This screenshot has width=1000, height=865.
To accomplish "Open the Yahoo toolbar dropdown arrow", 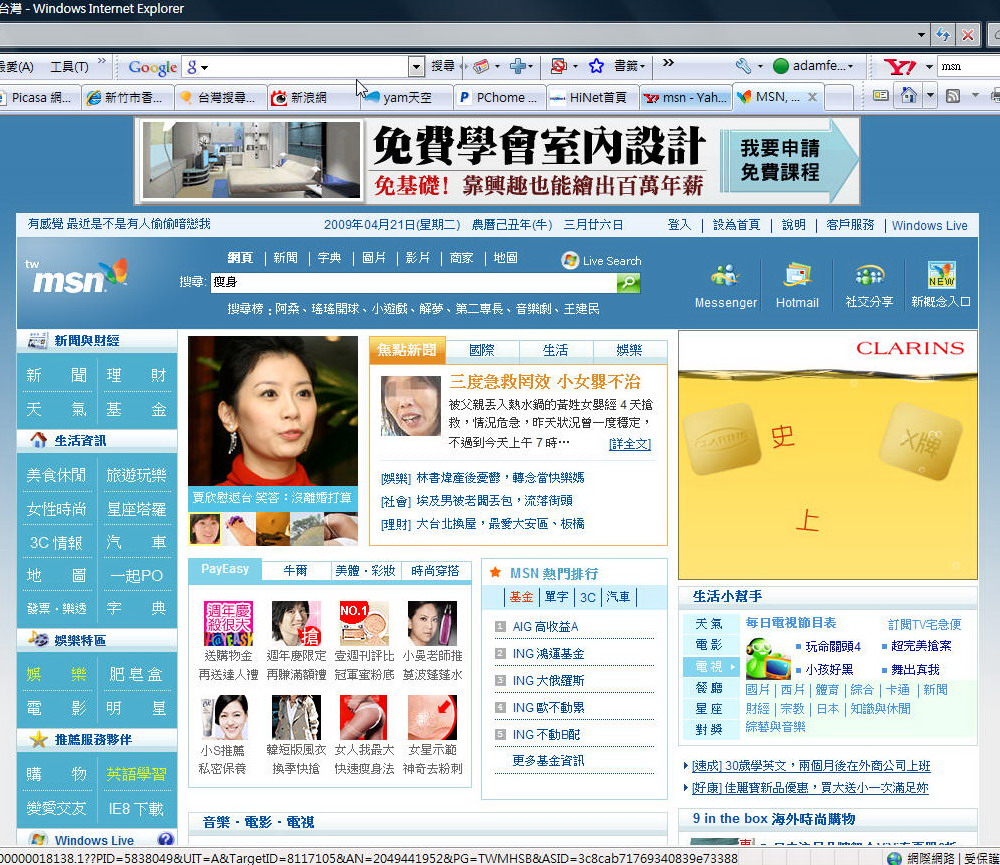I will [929, 66].
